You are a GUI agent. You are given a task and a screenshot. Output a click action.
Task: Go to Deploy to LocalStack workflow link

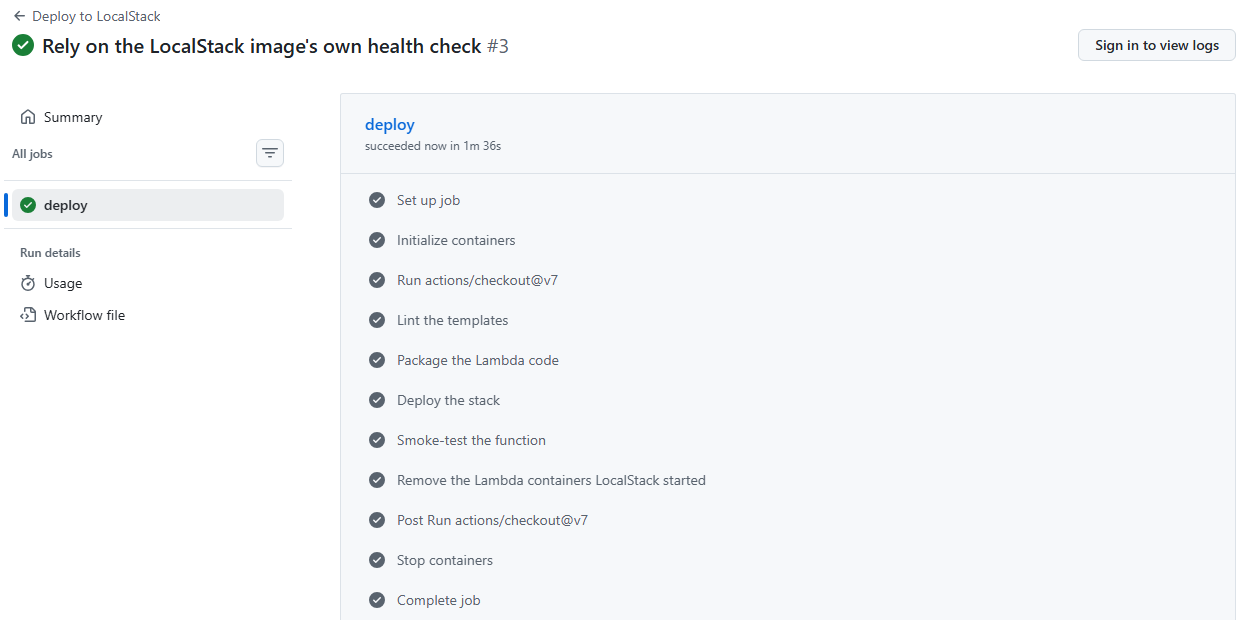pyautogui.click(x=96, y=16)
